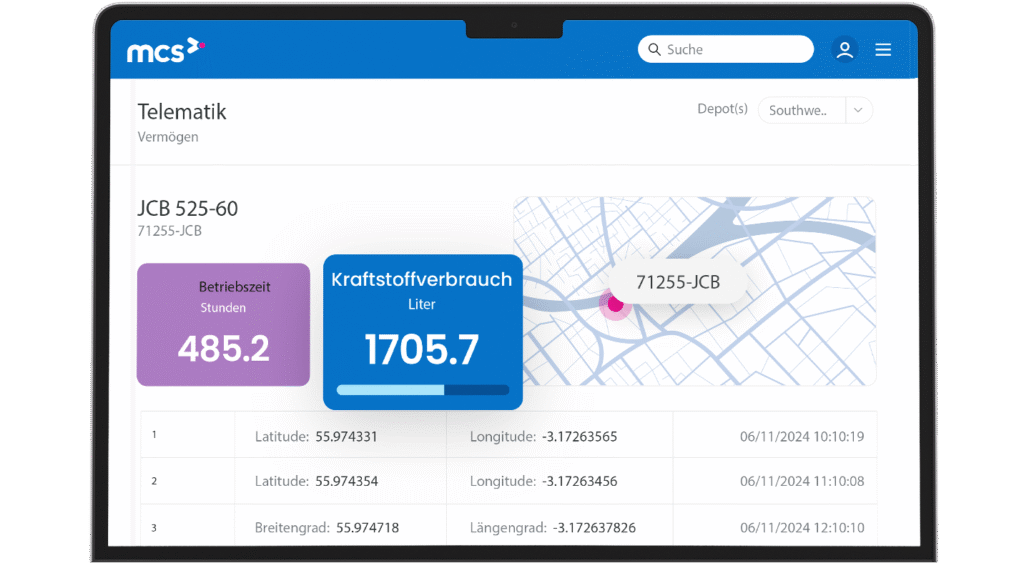1024x563 pixels.
Task: Select row 2 number cell
Action: coord(187,481)
